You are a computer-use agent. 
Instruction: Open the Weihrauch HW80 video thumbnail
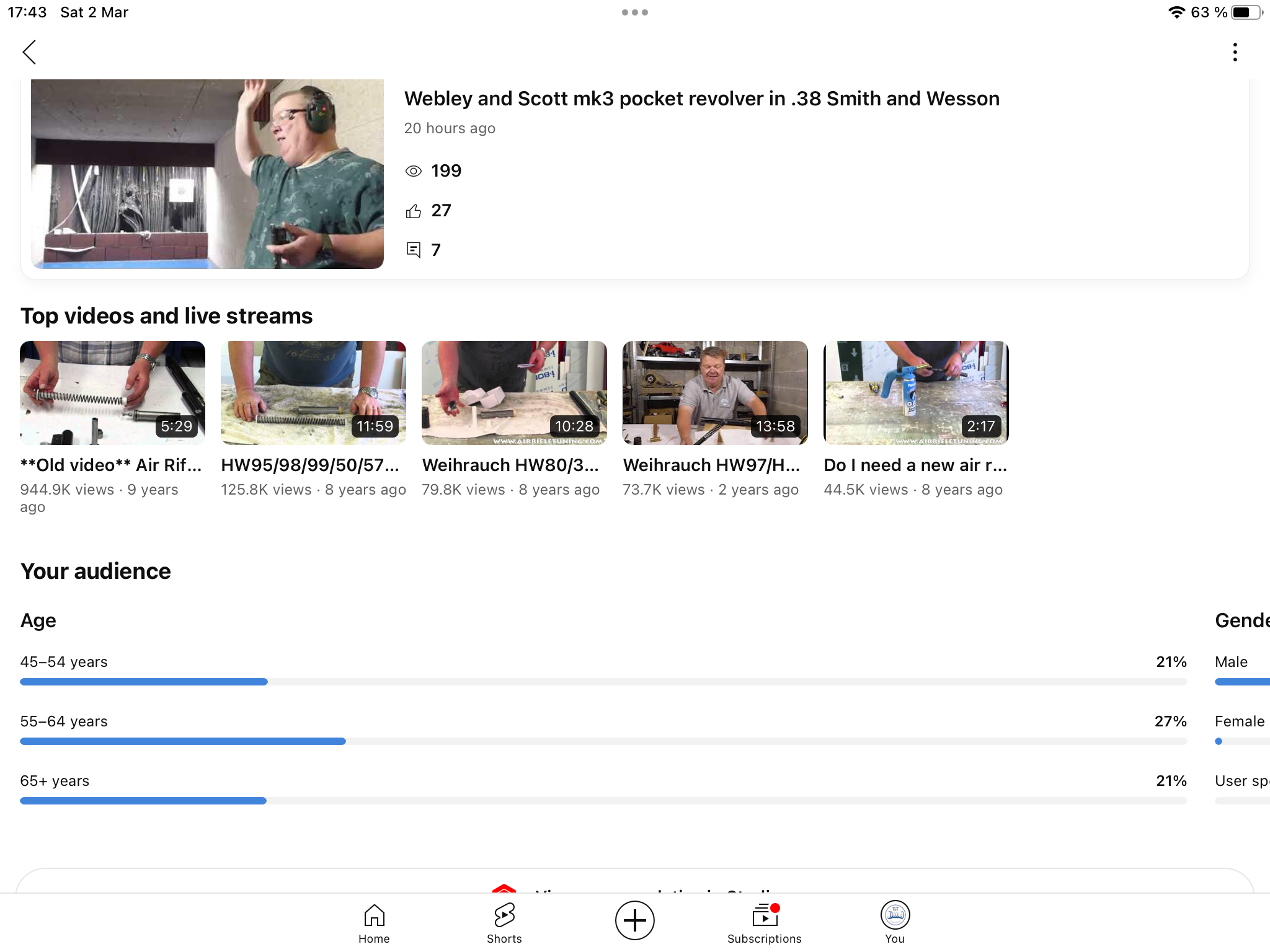tap(514, 392)
